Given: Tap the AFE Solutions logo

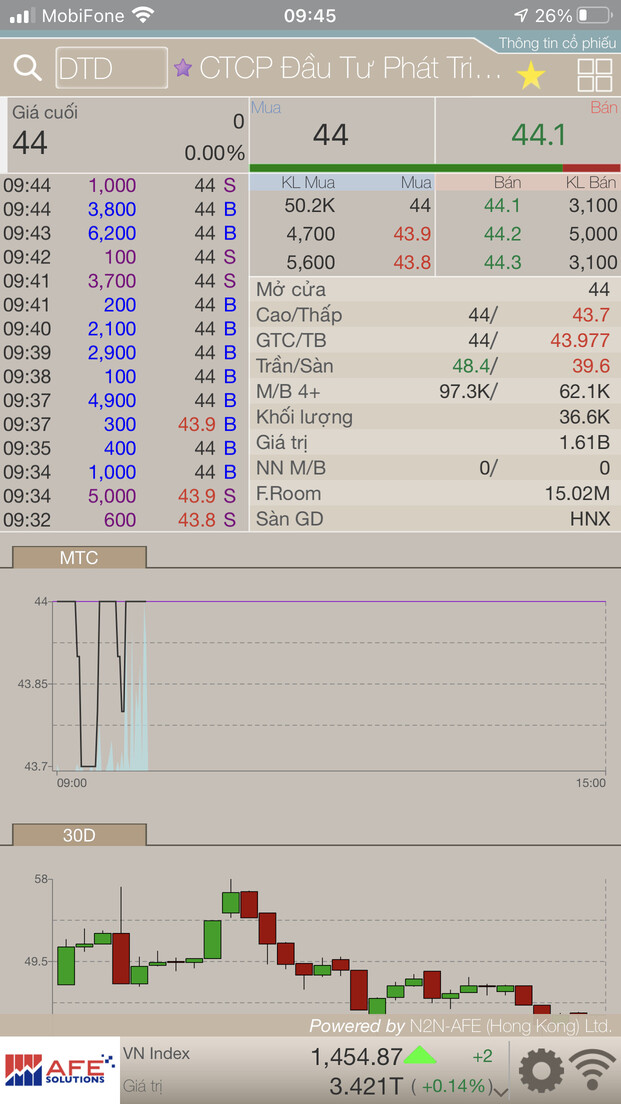Looking at the screenshot, I should pyautogui.click(x=59, y=1070).
